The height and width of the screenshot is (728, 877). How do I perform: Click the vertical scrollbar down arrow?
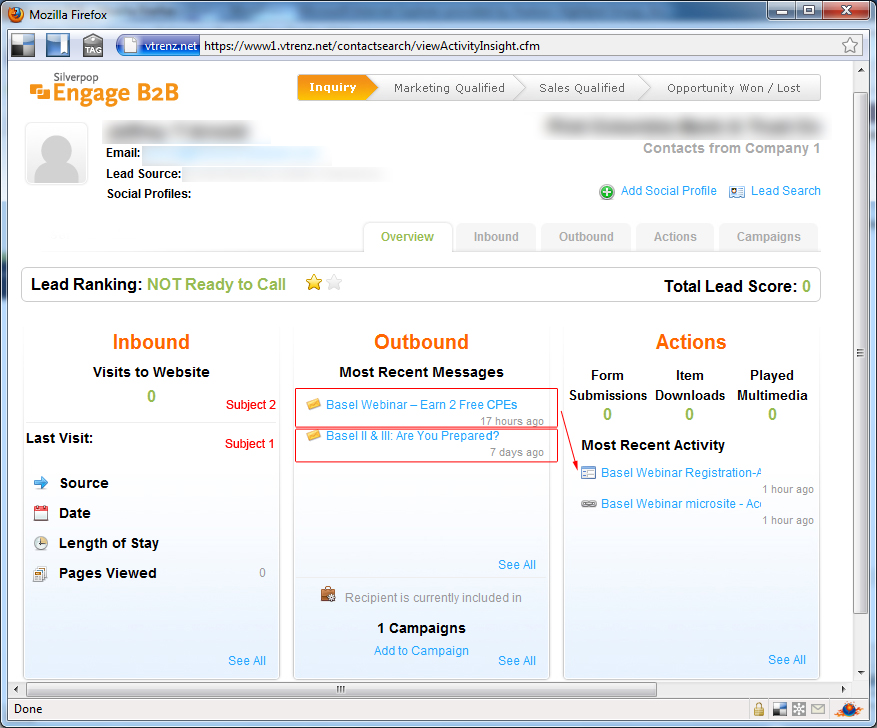(861, 672)
